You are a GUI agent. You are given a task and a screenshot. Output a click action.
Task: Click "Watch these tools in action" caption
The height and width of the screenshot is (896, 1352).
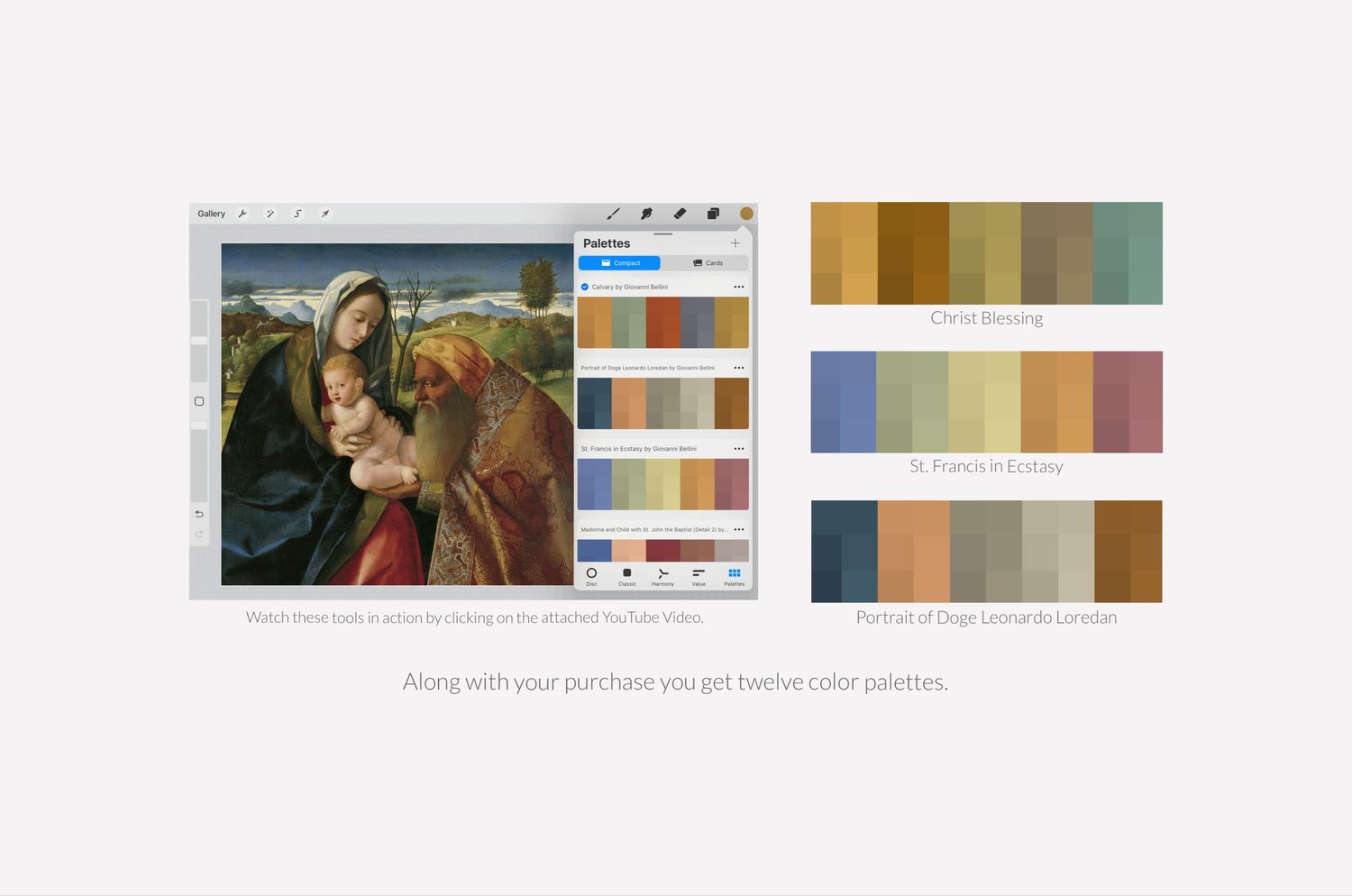pyautogui.click(x=475, y=617)
